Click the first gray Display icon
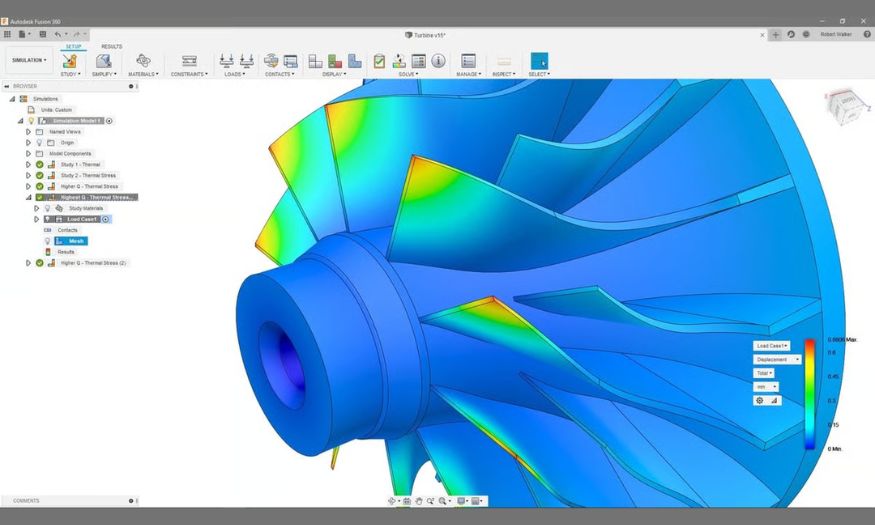Image resolution: width=875 pixels, height=525 pixels. coord(315,61)
